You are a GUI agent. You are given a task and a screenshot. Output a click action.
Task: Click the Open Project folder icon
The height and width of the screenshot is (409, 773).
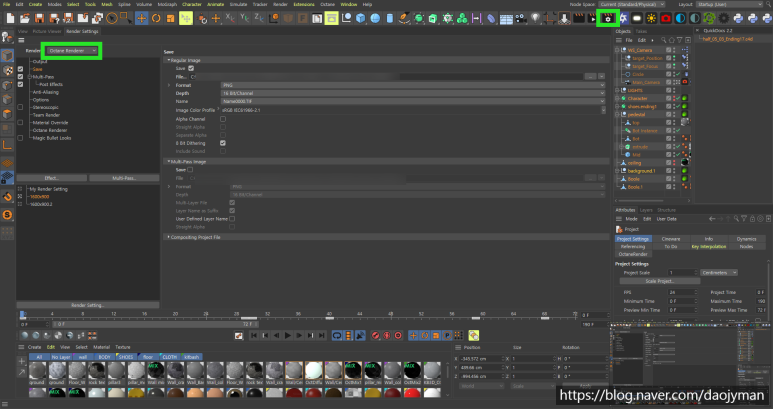pos(25,19)
